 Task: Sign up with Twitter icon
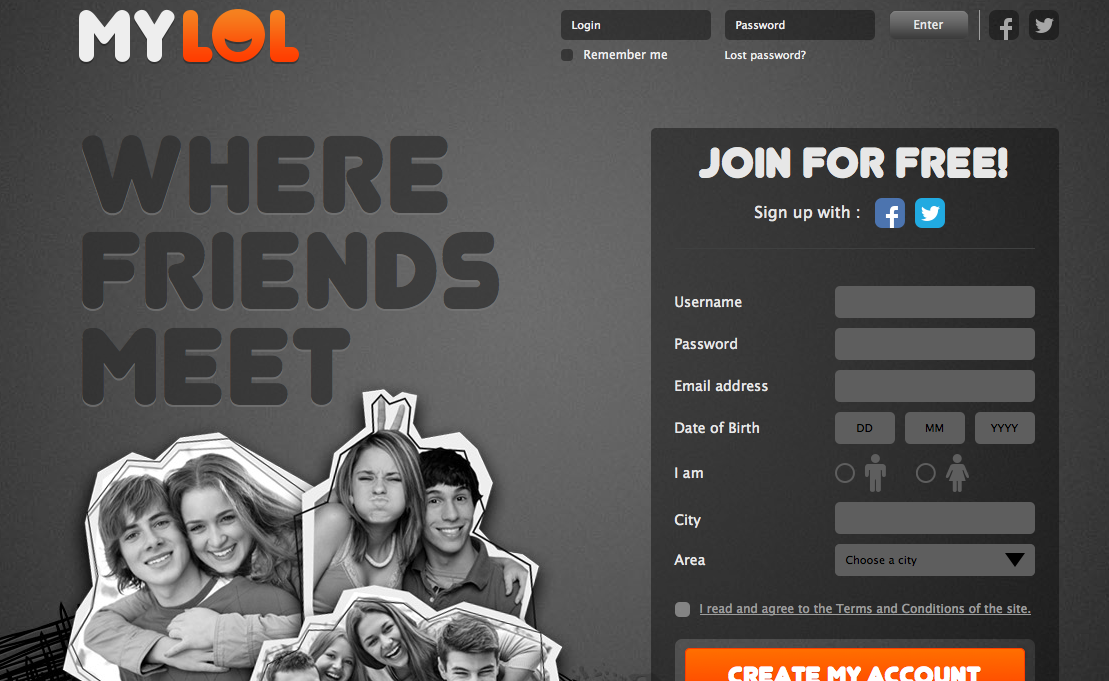[929, 213]
